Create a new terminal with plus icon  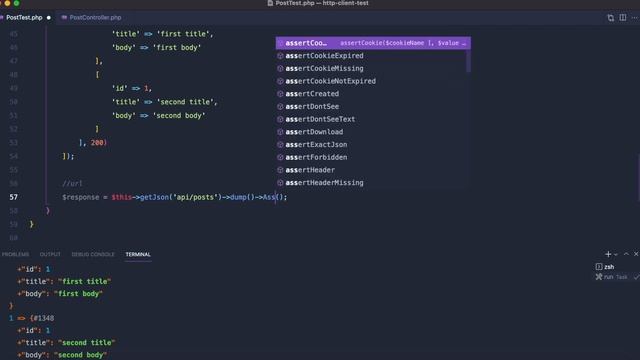tap(608, 254)
